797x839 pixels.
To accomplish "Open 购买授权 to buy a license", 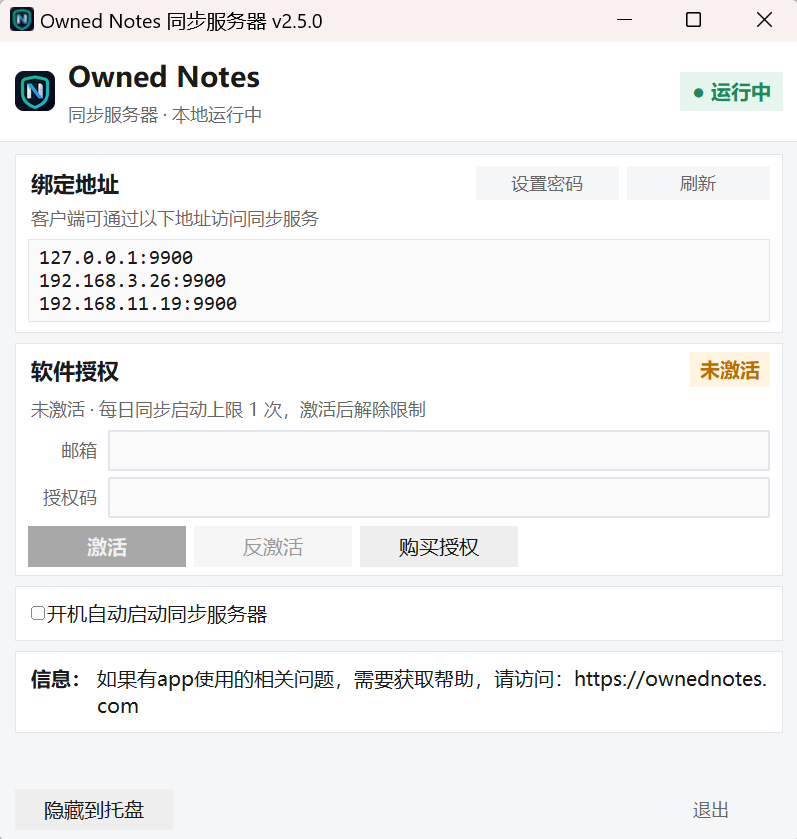I will [x=439, y=546].
